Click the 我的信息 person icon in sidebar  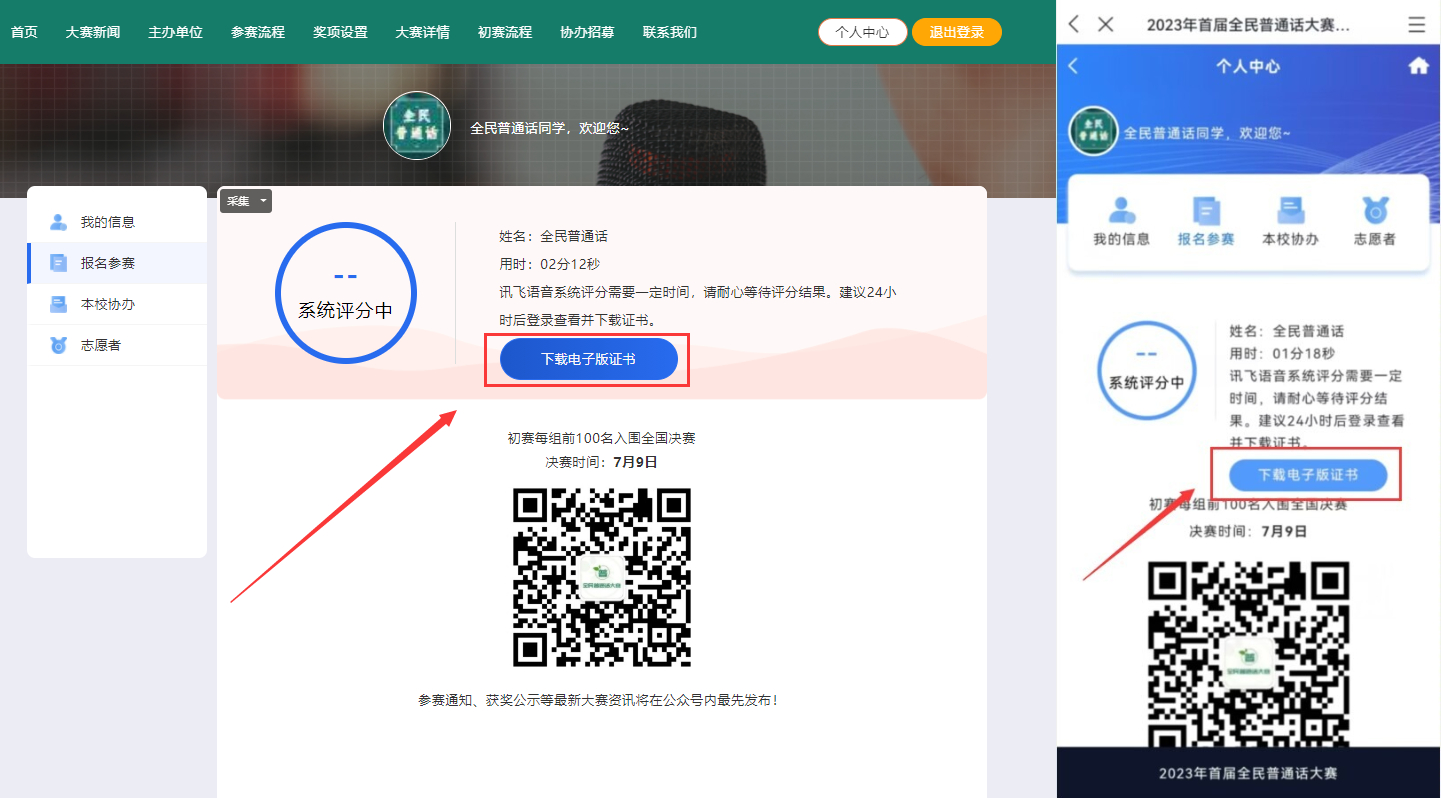point(59,222)
